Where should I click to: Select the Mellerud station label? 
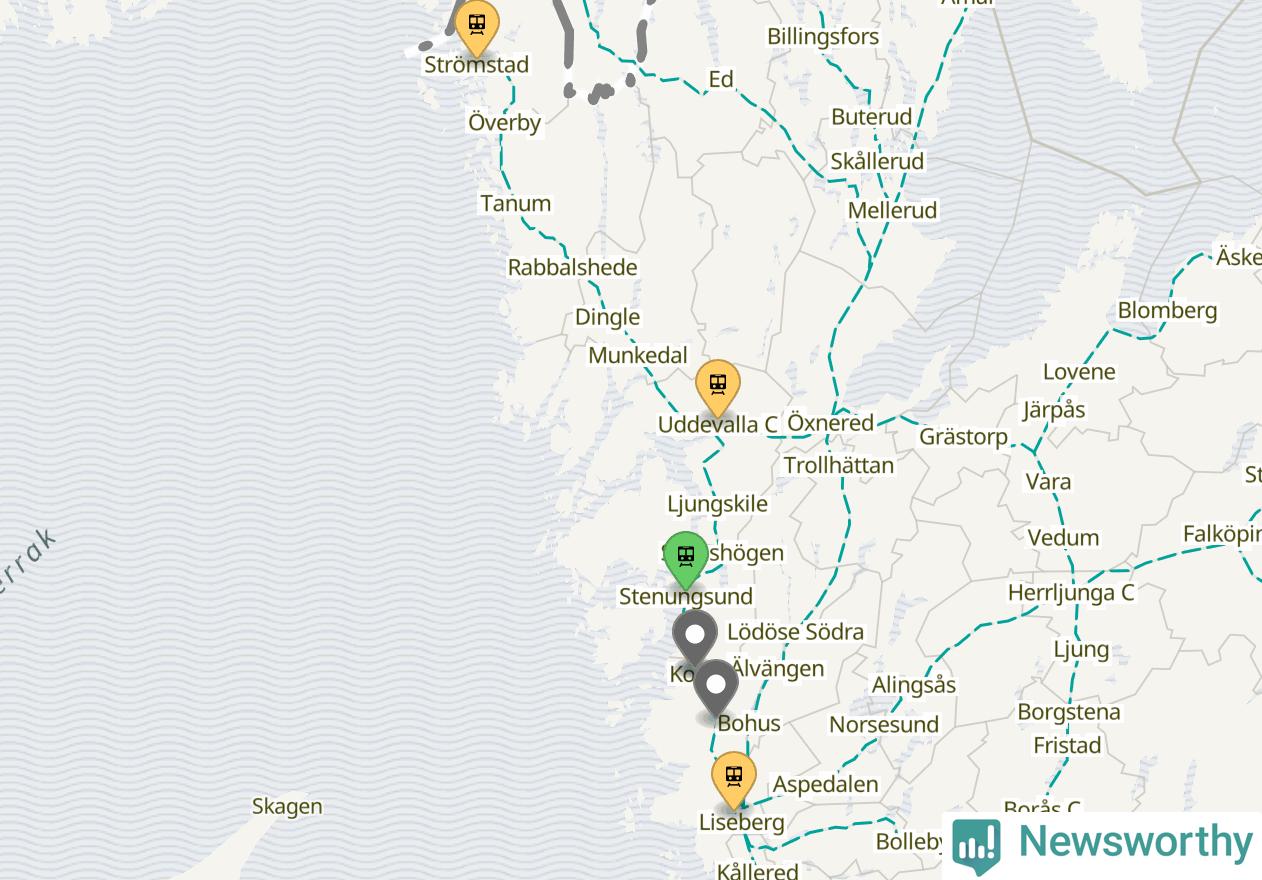892,210
